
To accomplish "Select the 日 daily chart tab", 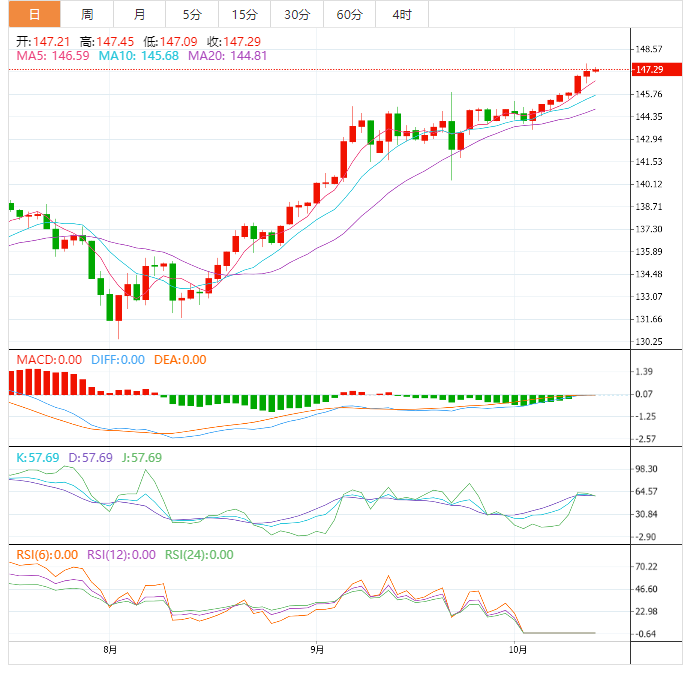I will click(34, 15).
